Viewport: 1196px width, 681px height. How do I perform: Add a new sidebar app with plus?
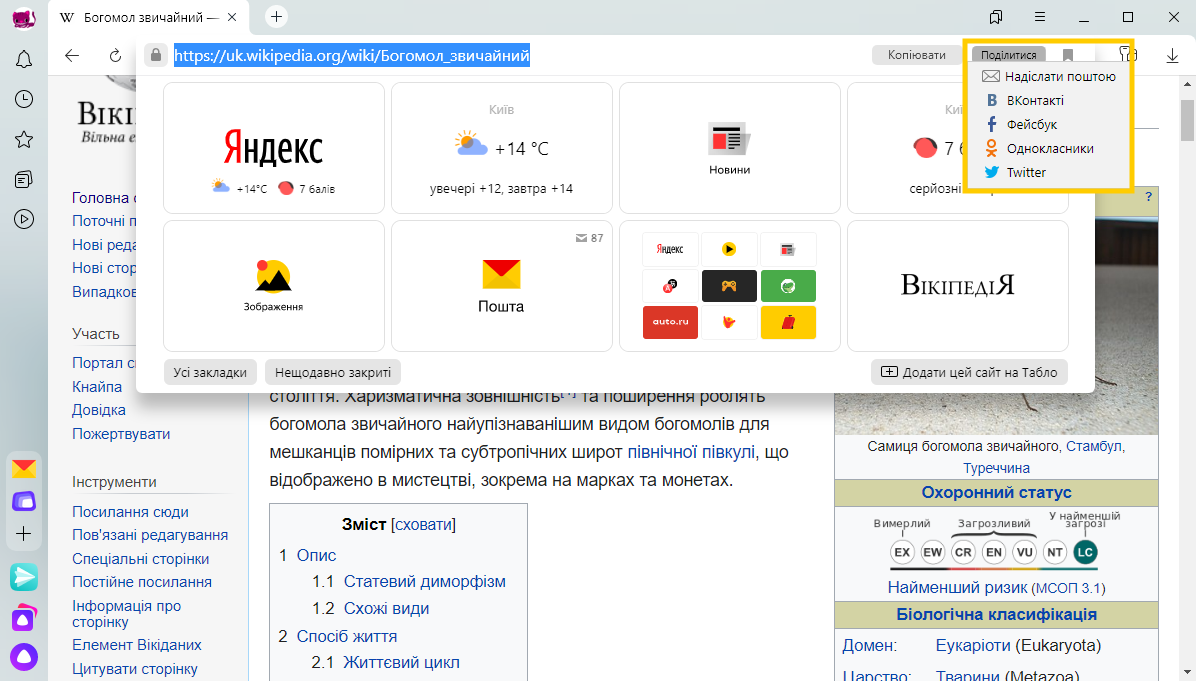pyautogui.click(x=24, y=534)
